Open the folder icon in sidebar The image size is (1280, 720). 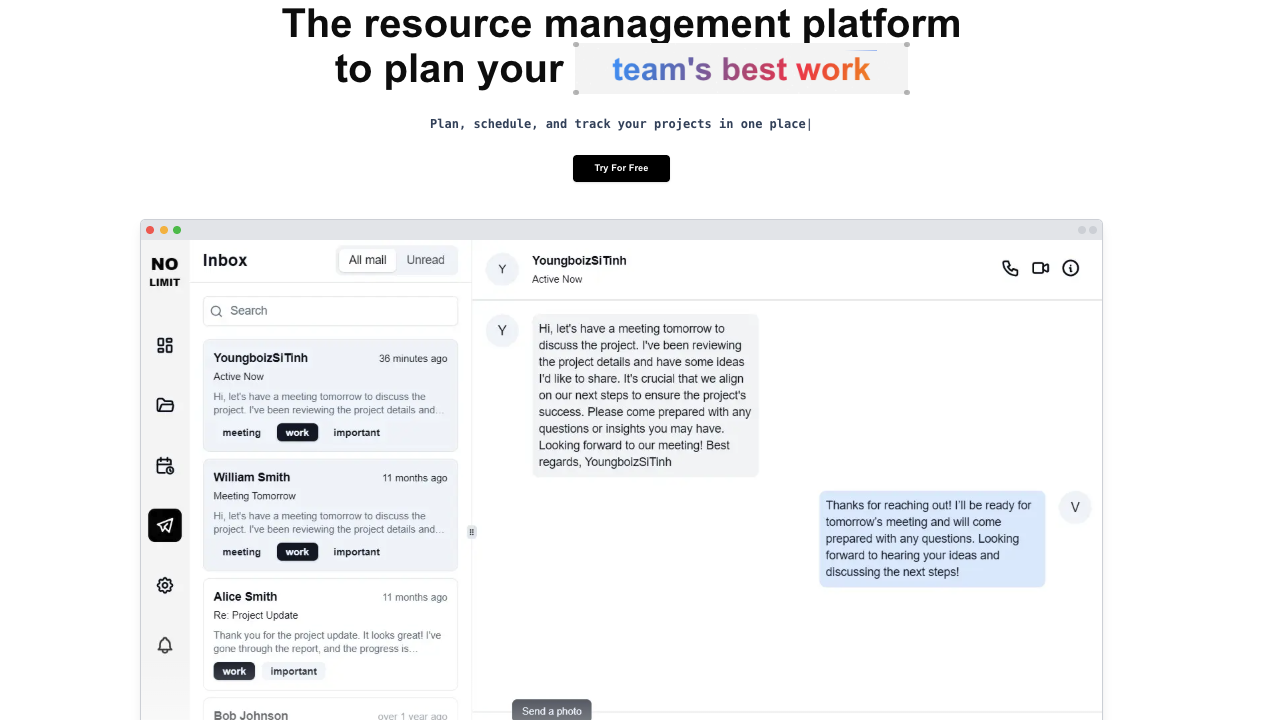coord(165,405)
